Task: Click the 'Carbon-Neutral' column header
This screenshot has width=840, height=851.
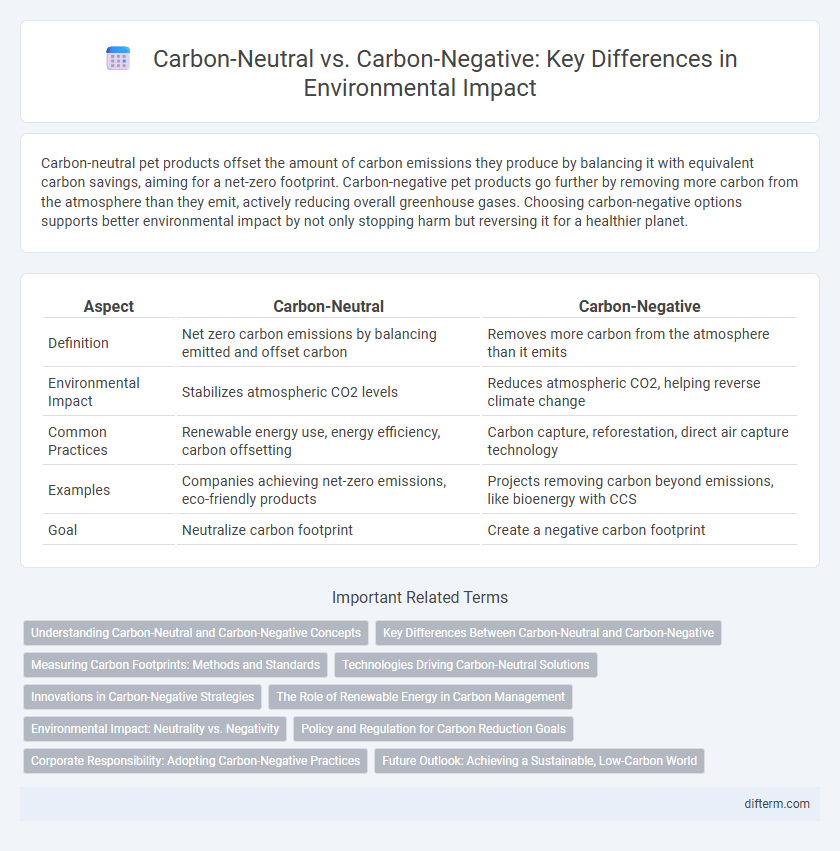Action: click(328, 307)
